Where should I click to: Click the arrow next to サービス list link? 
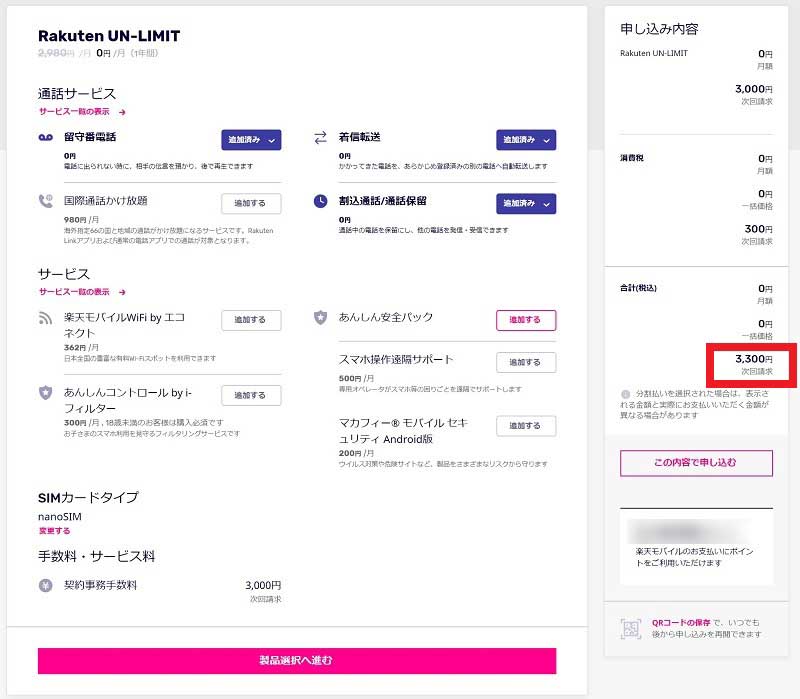122,292
